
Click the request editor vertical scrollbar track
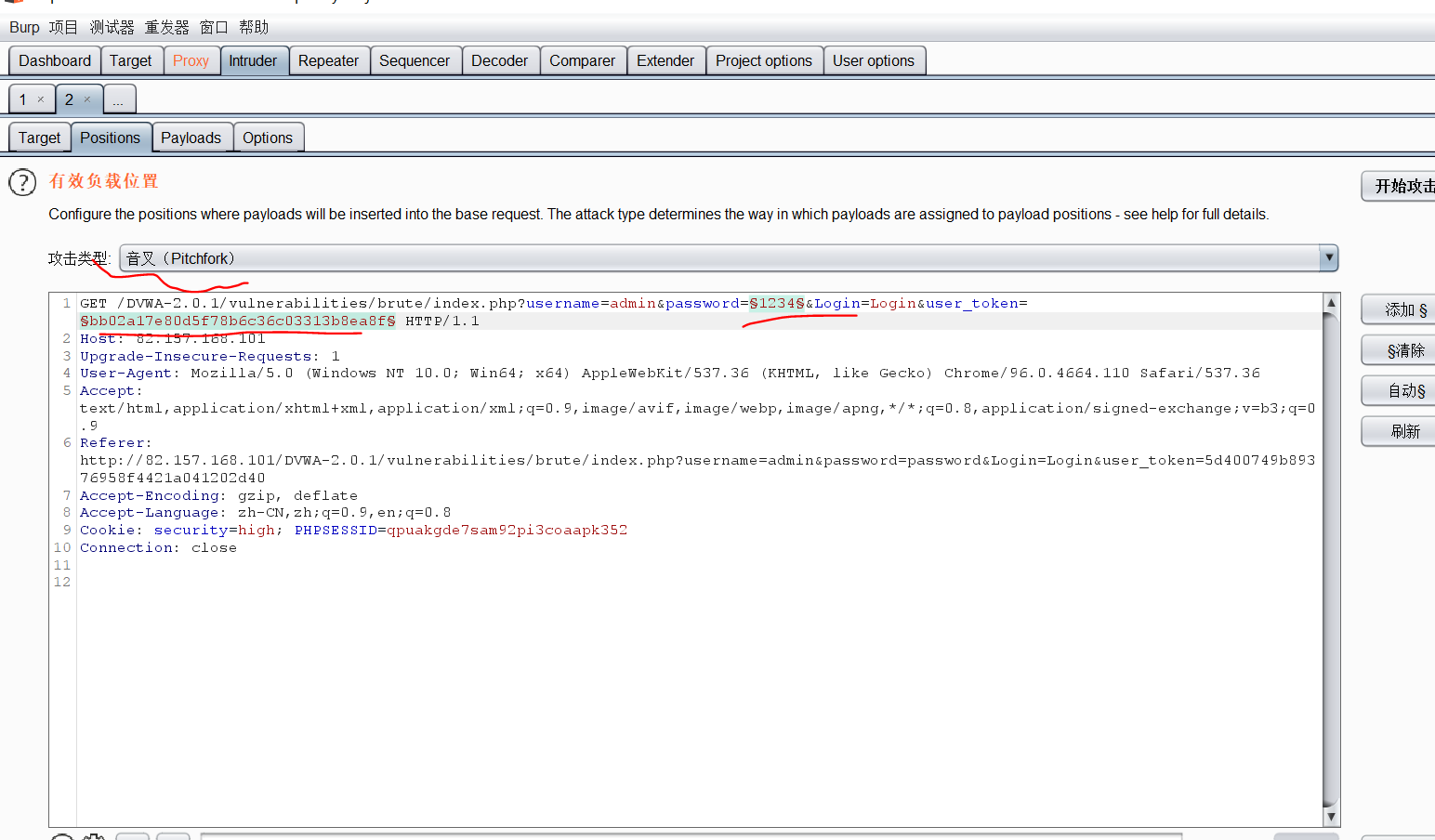1331,559
